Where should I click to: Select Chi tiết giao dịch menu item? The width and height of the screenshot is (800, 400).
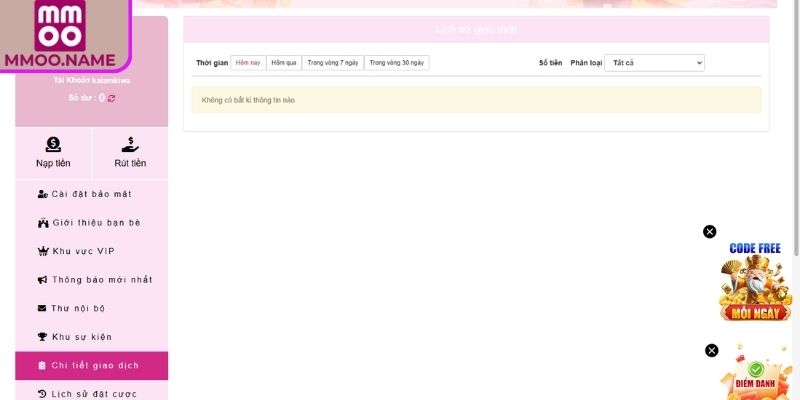[91, 365]
